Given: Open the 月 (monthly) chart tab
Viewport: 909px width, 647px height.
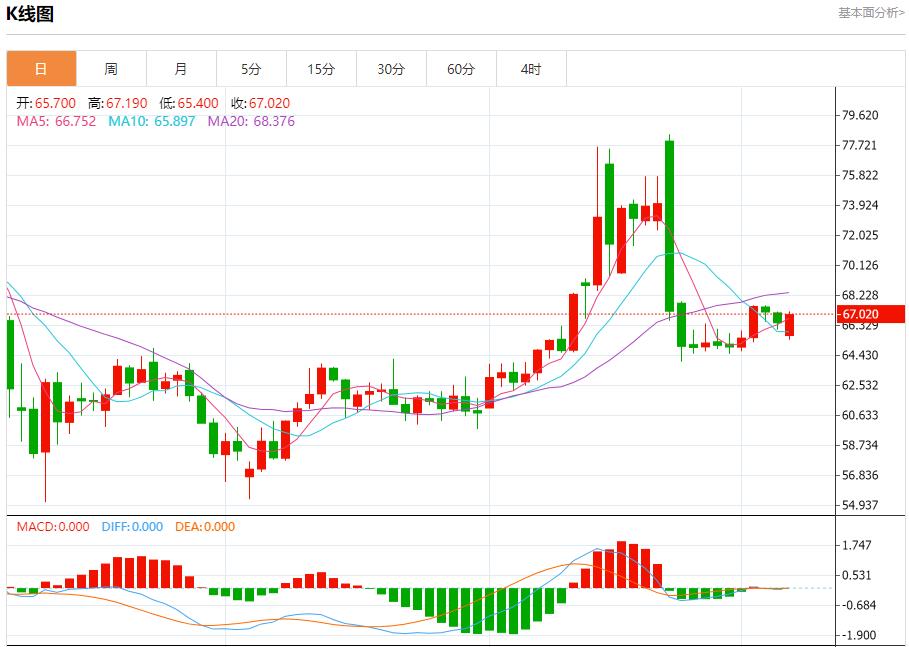Looking at the screenshot, I should pos(181,69).
